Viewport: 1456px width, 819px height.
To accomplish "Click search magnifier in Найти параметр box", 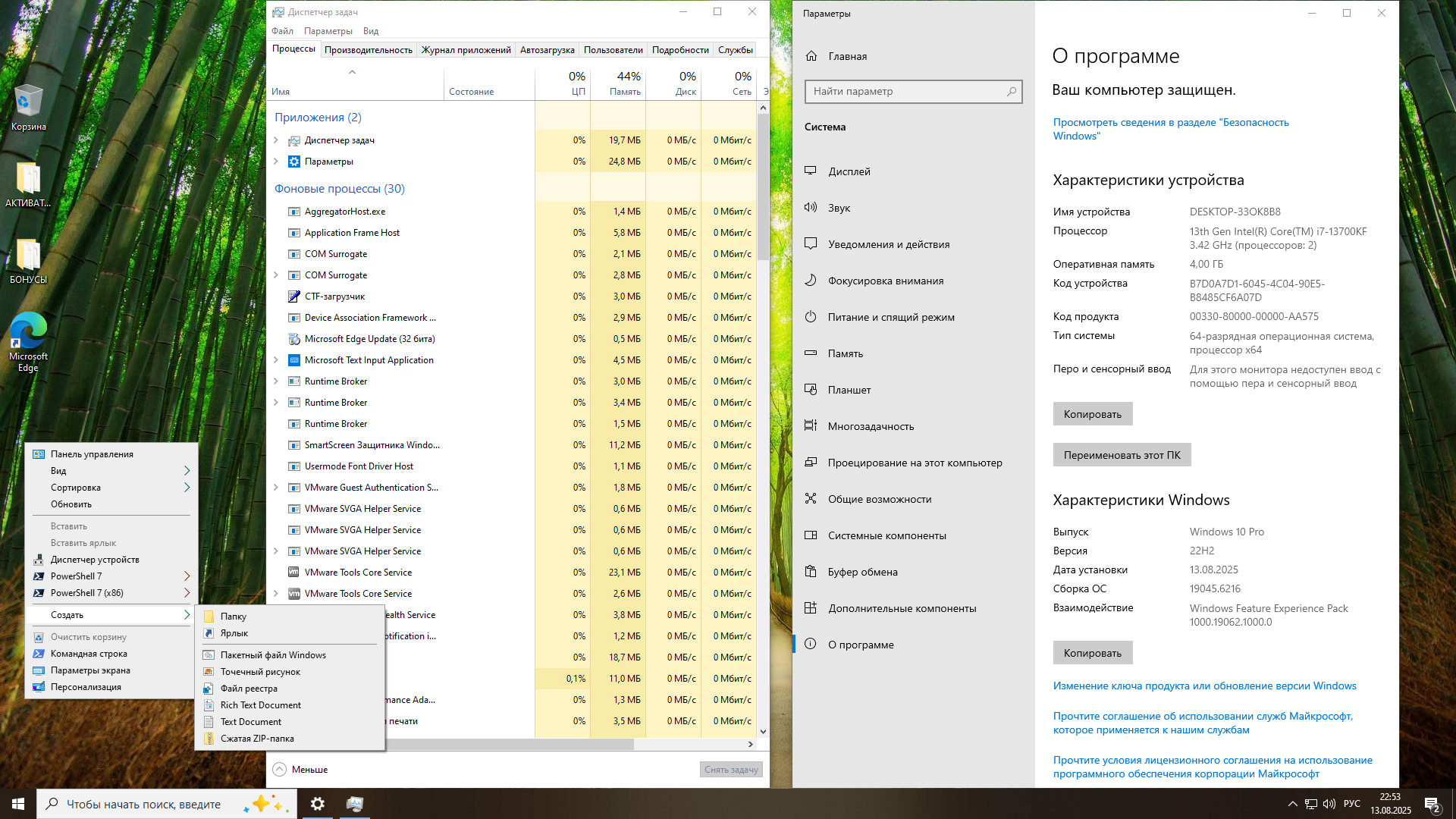I will point(1011,92).
